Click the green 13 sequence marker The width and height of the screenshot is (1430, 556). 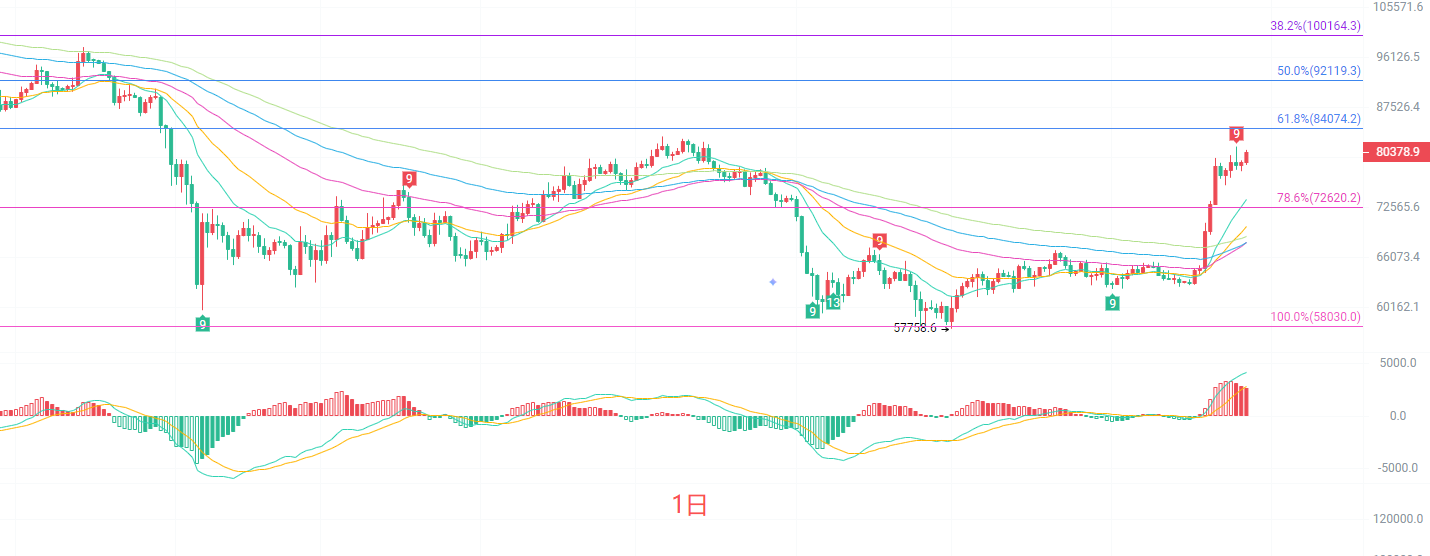pos(833,302)
